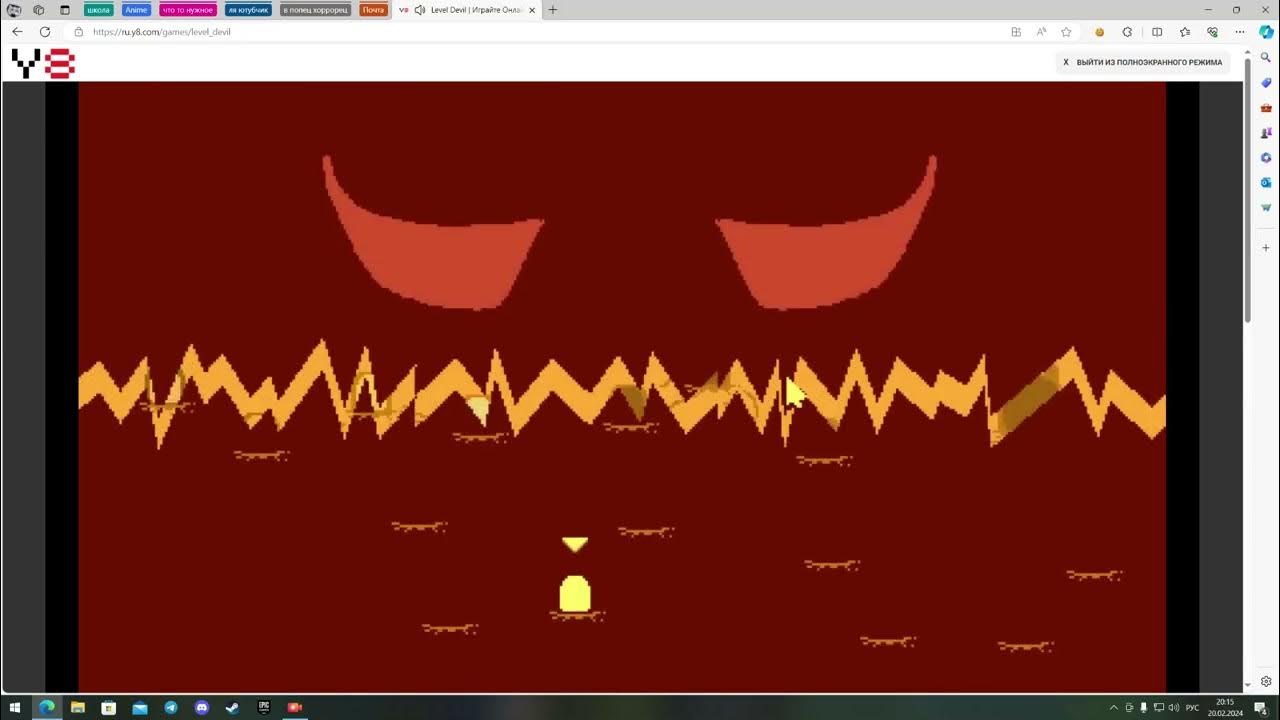Screen dimensions: 1280x720
Task: Click the ru.y8.com address bar
Action: (540, 32)
